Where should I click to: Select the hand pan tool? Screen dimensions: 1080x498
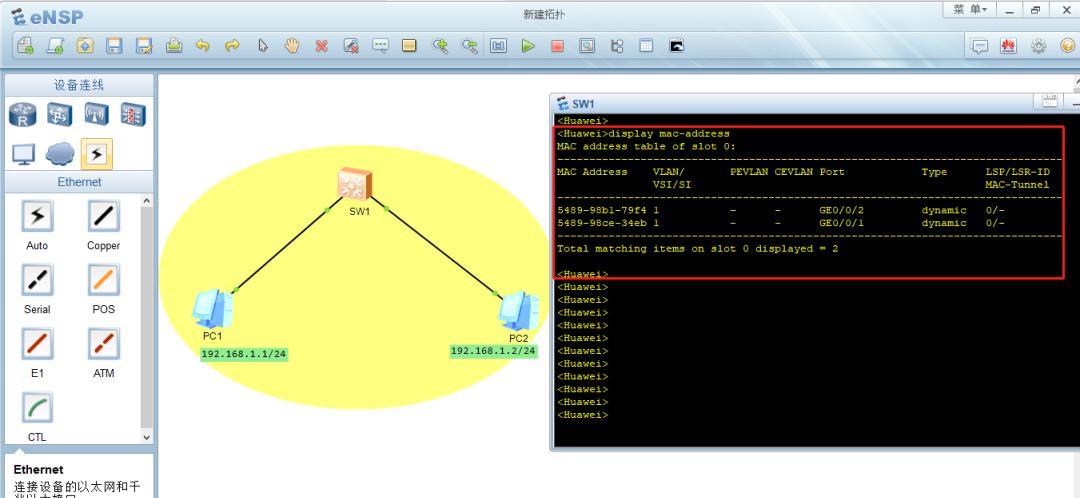pyautogui.click(x=292, y=46)
